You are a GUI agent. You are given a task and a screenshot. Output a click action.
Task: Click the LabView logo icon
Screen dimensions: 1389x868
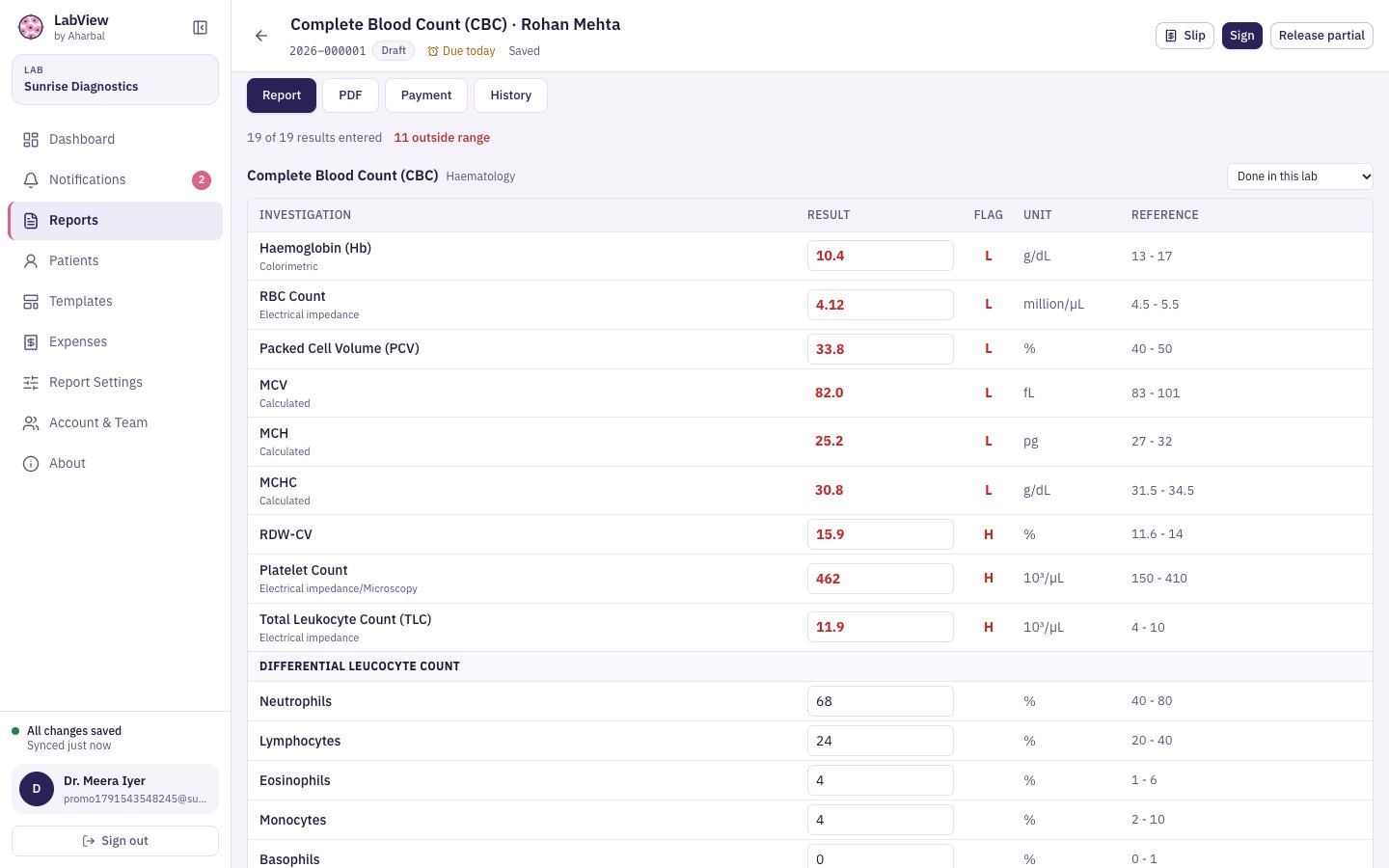click(x=31, y=27)
